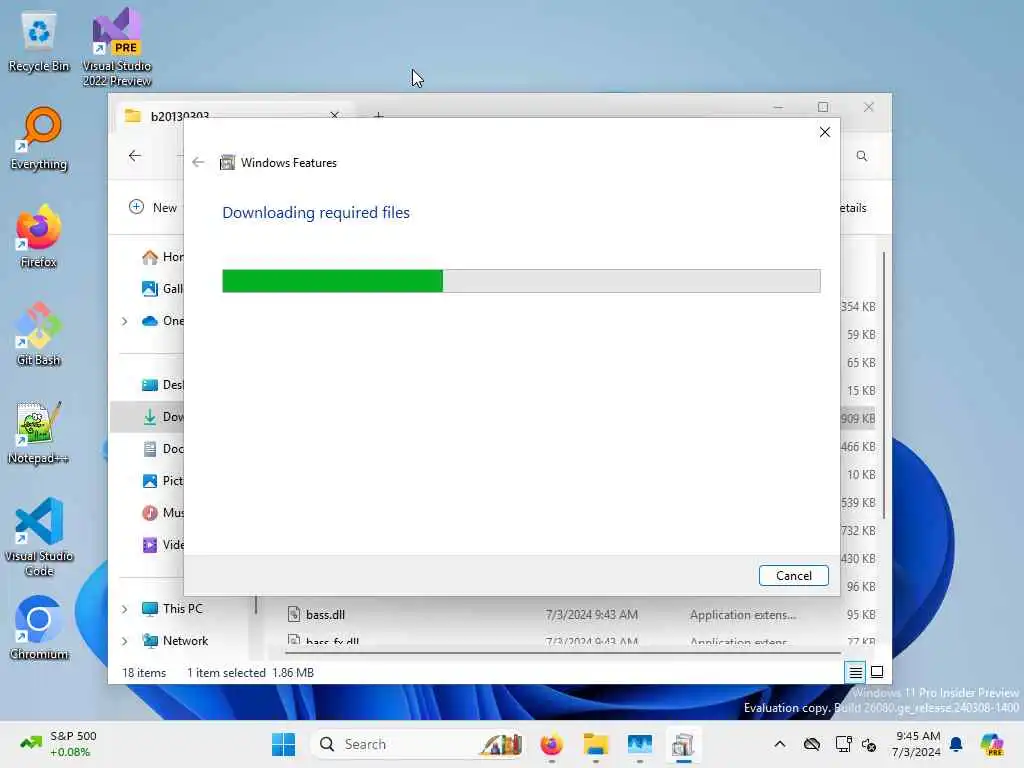Add a new File Explorer tab
The image size is (1024, 768).
pos(378,115)
